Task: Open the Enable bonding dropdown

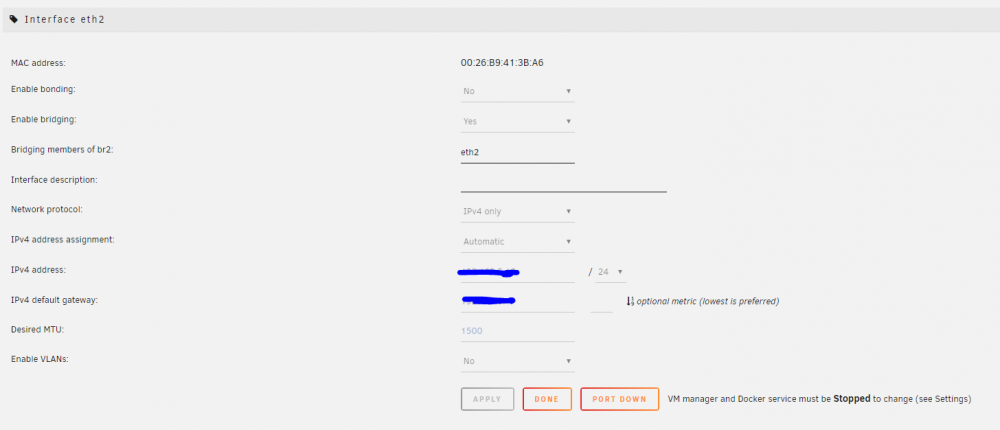Action: (517, 91)
